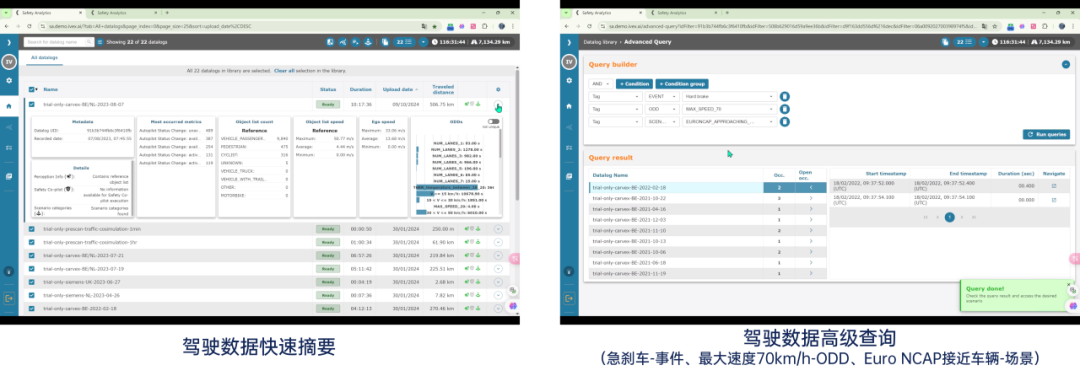Click the Clear all selection link
Image resolution: width=1080 pixels, height=376 pixels.
coord(284,70)
